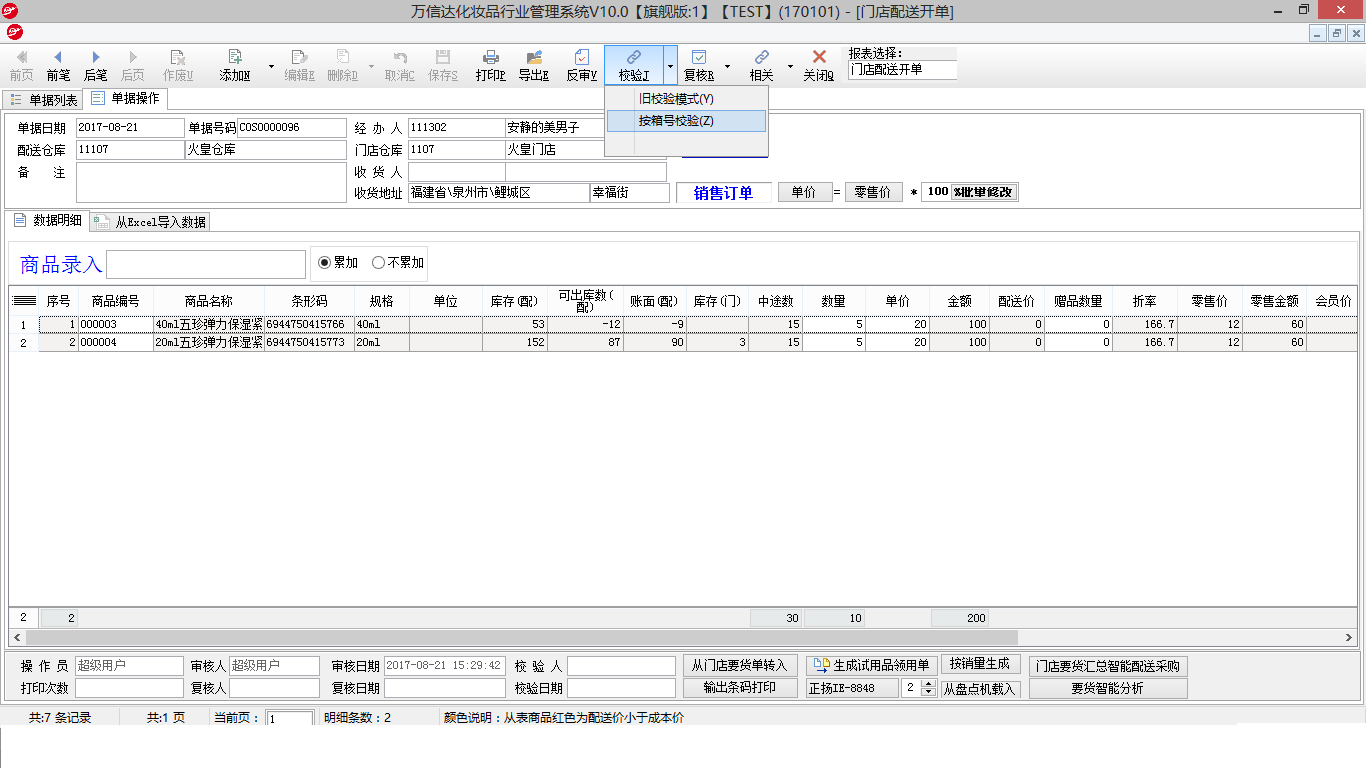This screenshot has height=768, width=1366.
Task: Switch to the 单据操作 tab
Action: (125, 99)
